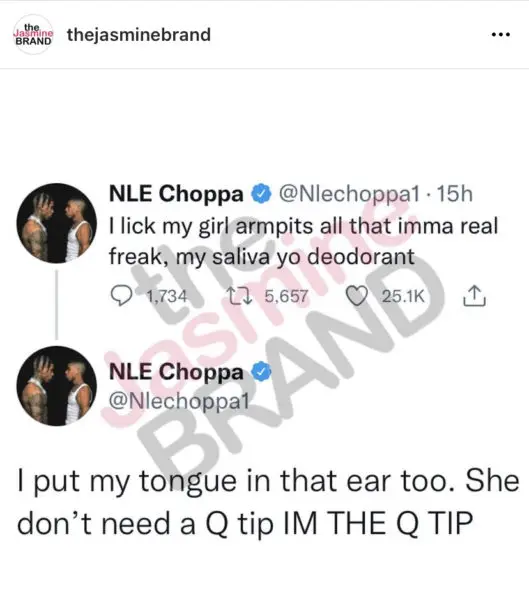Open thejasminebrand username link
529x600 pixels.
(139, 34)
